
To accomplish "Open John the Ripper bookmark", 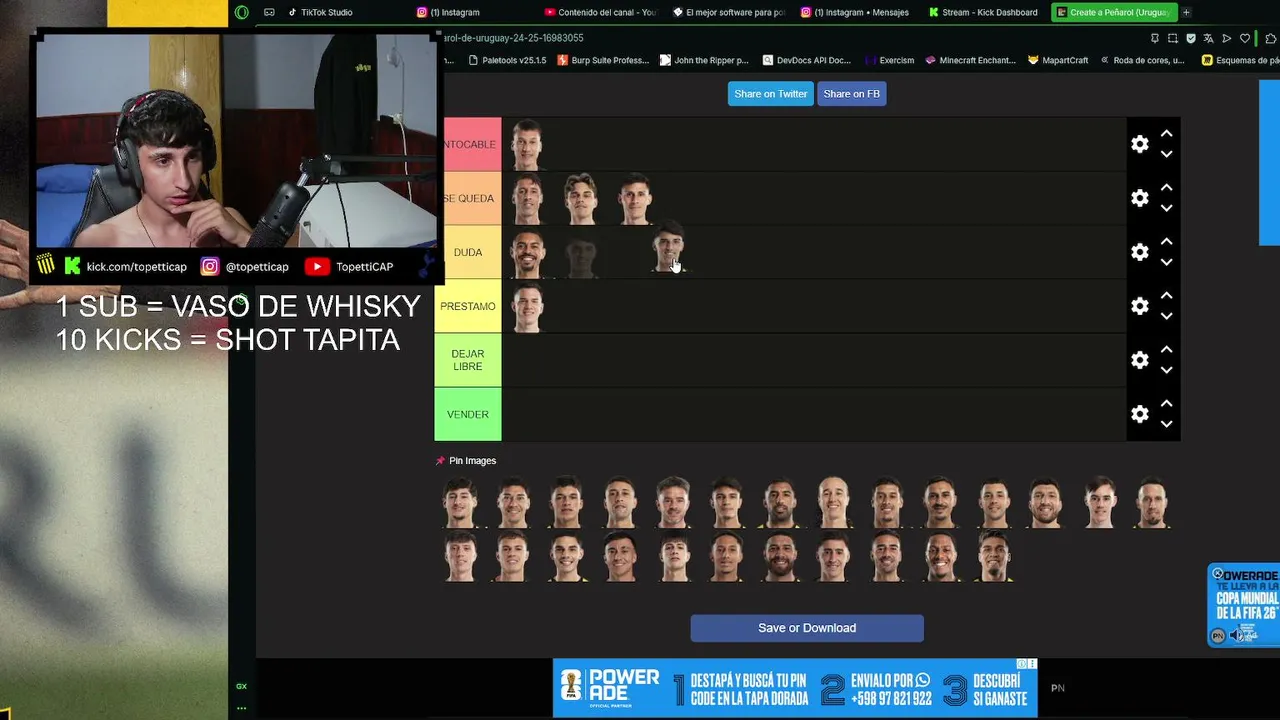I will pos(704,60).
